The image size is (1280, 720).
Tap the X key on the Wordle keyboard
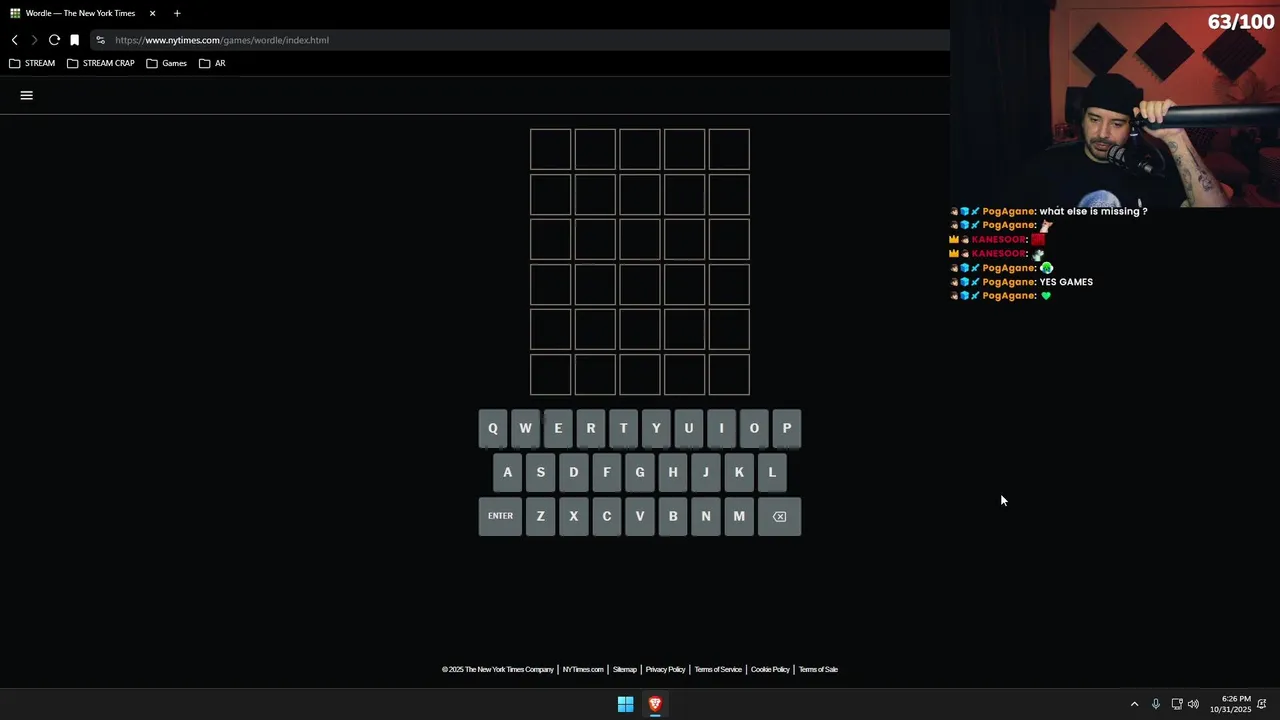click(x=574, y=516)
